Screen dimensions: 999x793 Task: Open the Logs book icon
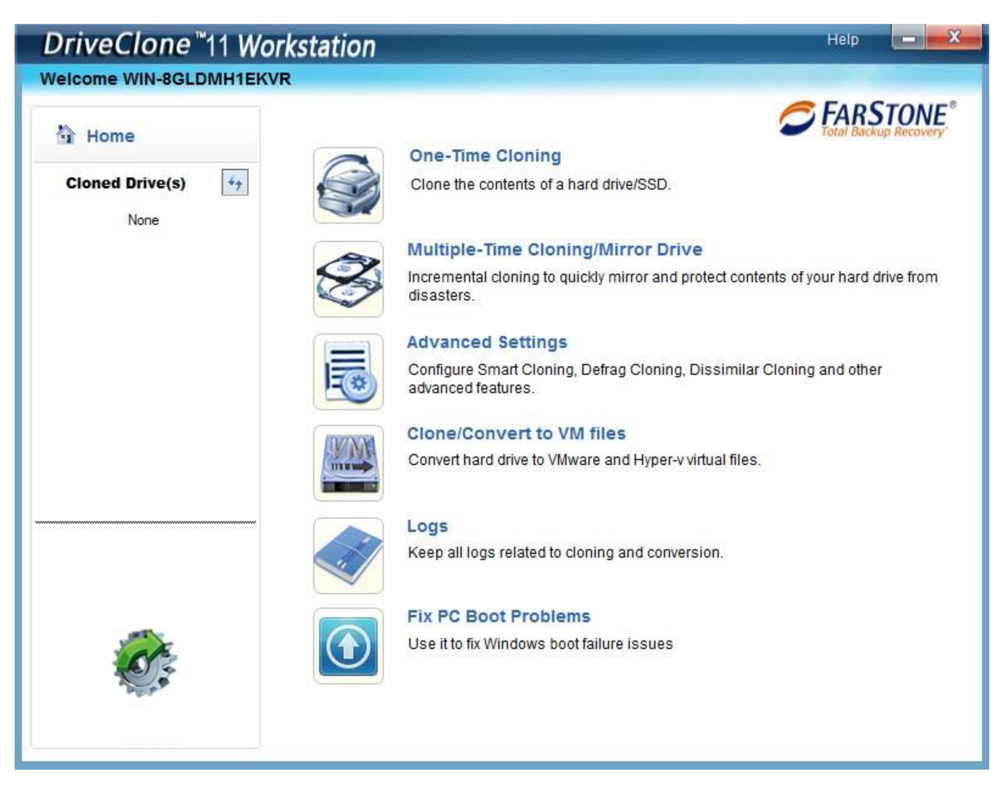pos(349,556)
